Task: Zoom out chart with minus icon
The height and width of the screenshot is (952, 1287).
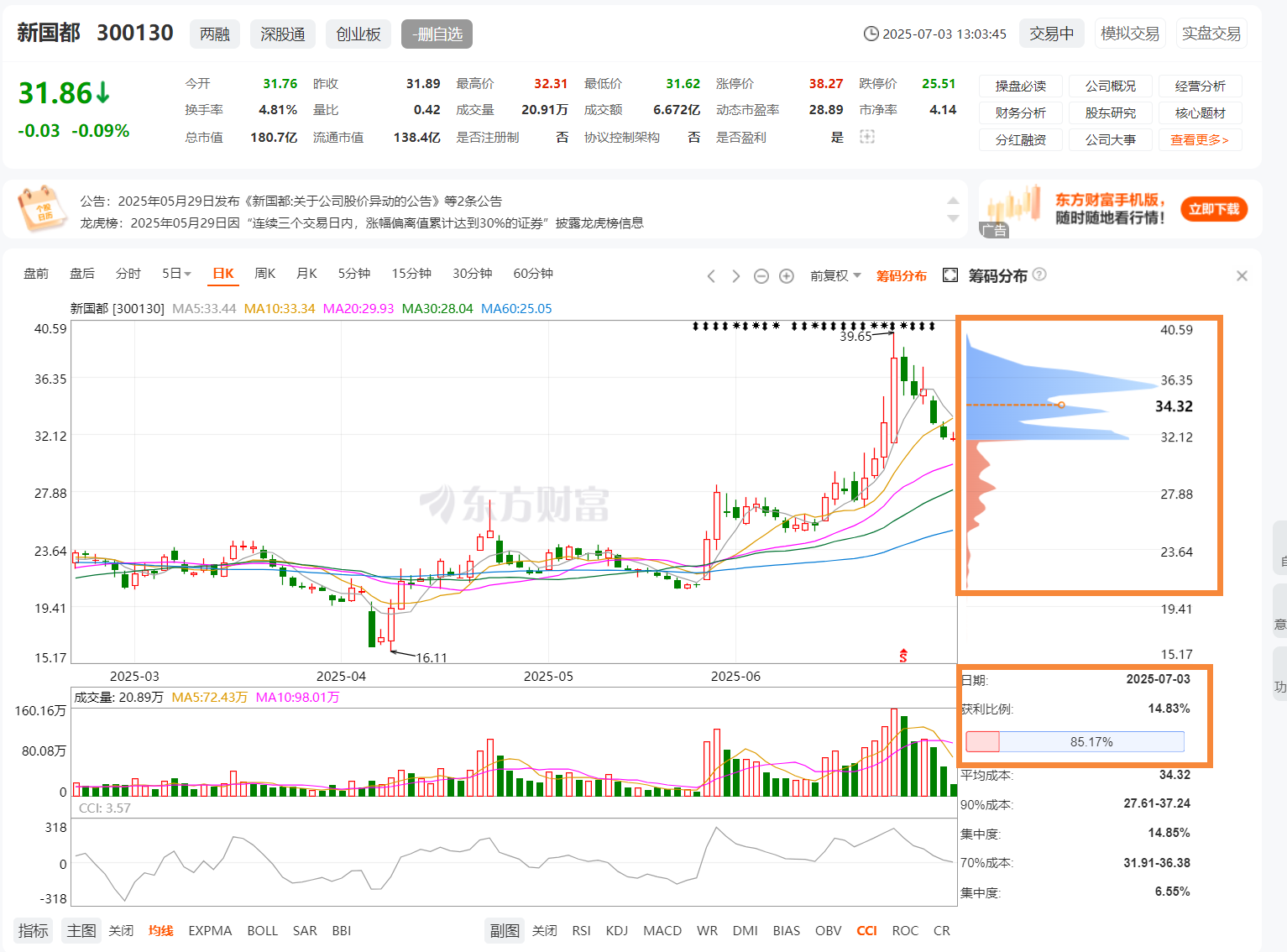Action: [x=761, y=276]
